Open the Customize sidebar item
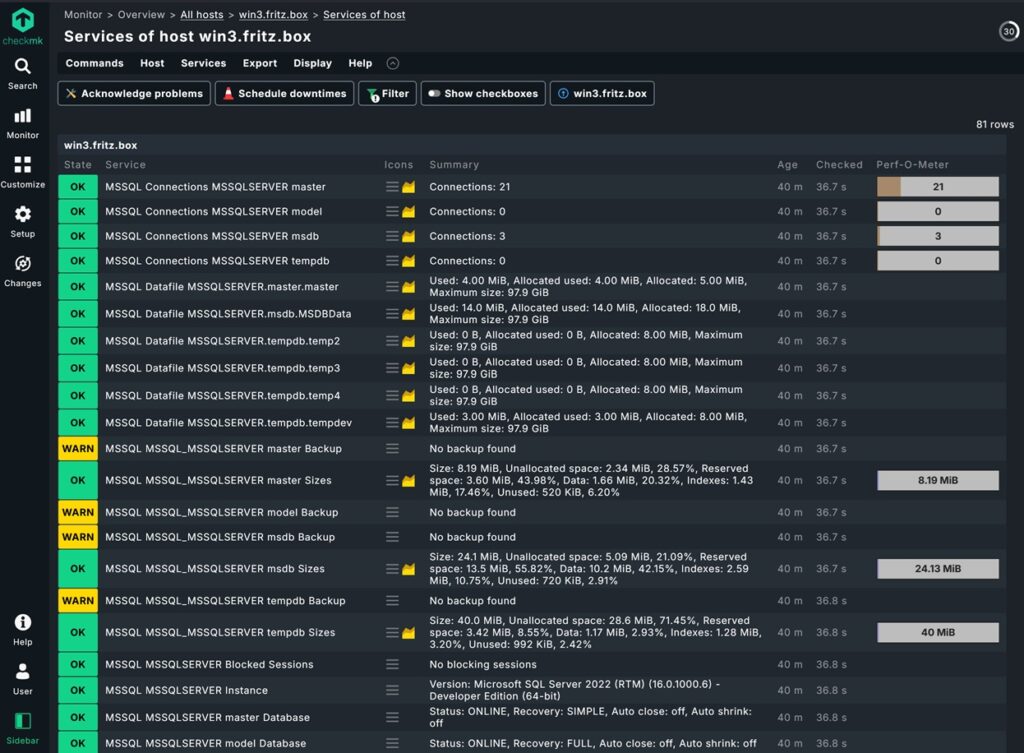The height and width of the screenshot is (753, 1024). (x=23, y=172)
